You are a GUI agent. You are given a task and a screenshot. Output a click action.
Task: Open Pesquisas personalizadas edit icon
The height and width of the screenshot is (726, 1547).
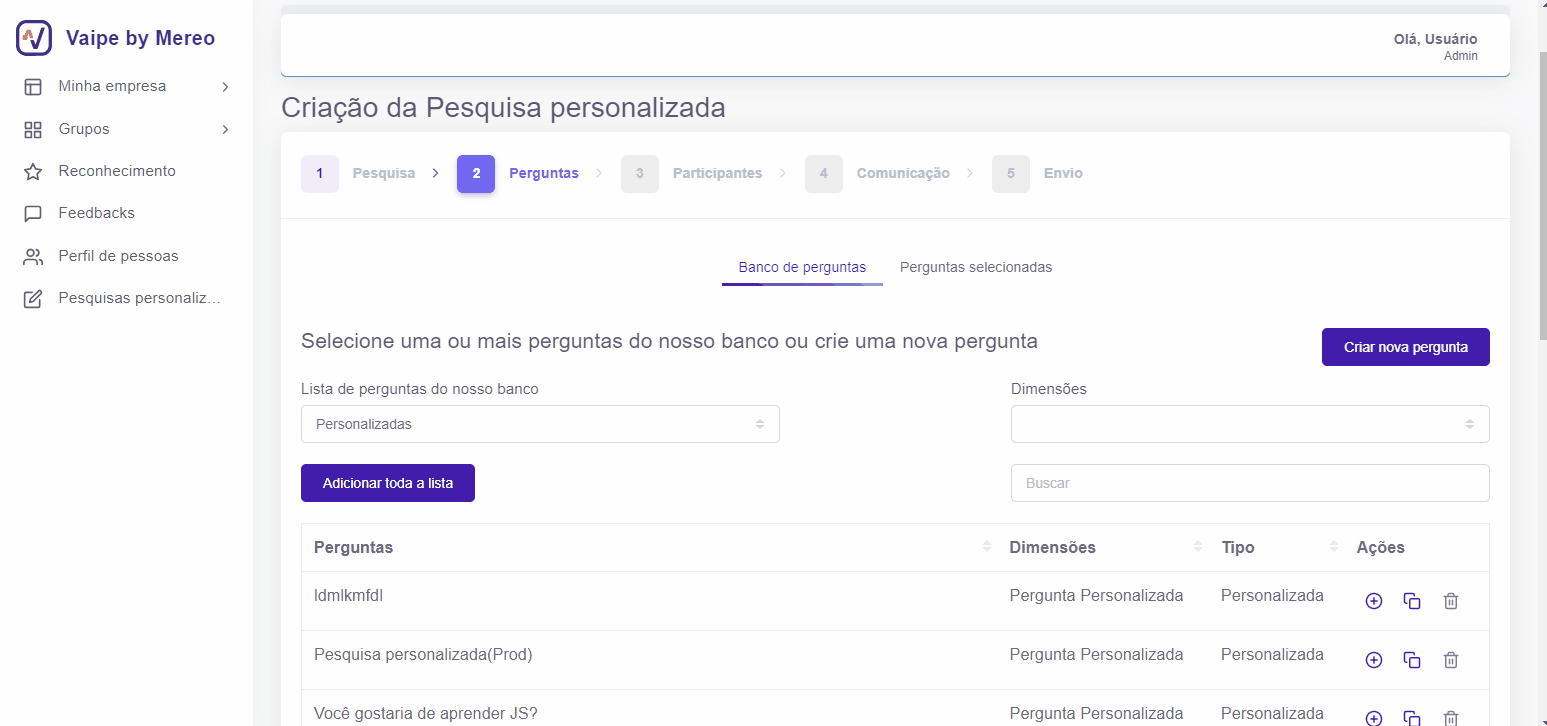tap(33, 297)
